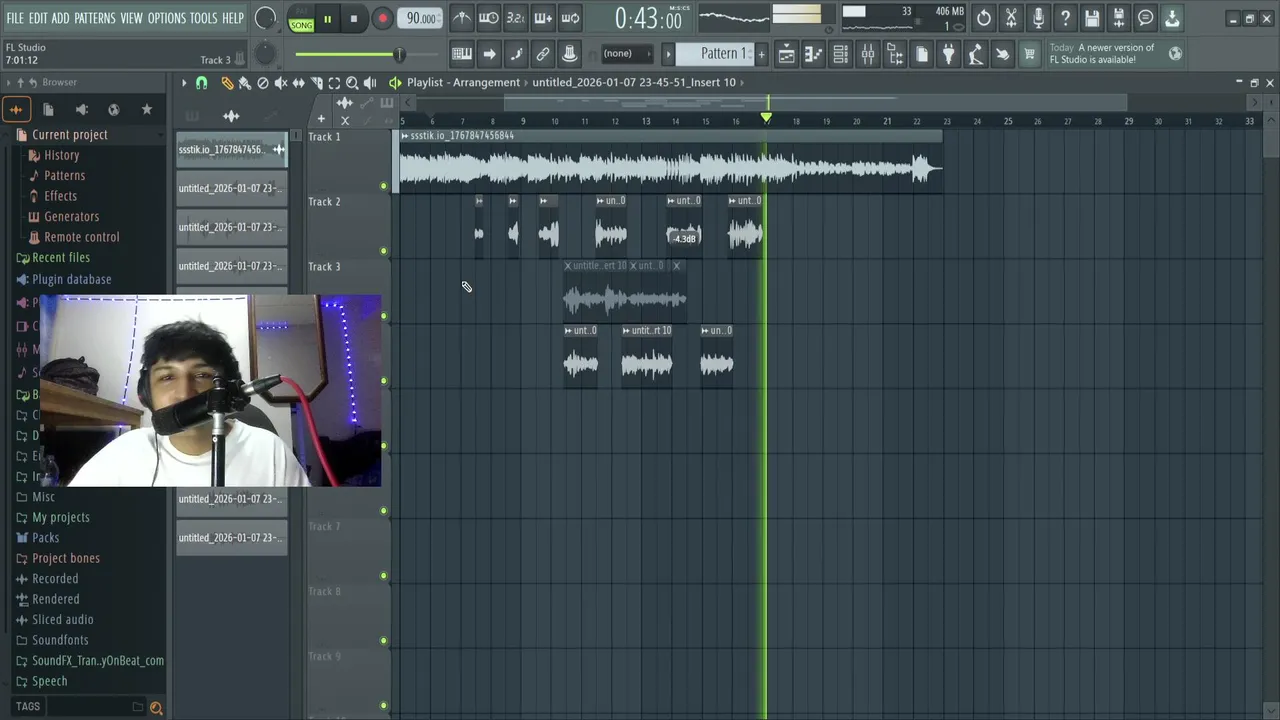This screenshot has height=720, width=1280.
Task: Open the Playlist view
Action: (x=786, y=54)
